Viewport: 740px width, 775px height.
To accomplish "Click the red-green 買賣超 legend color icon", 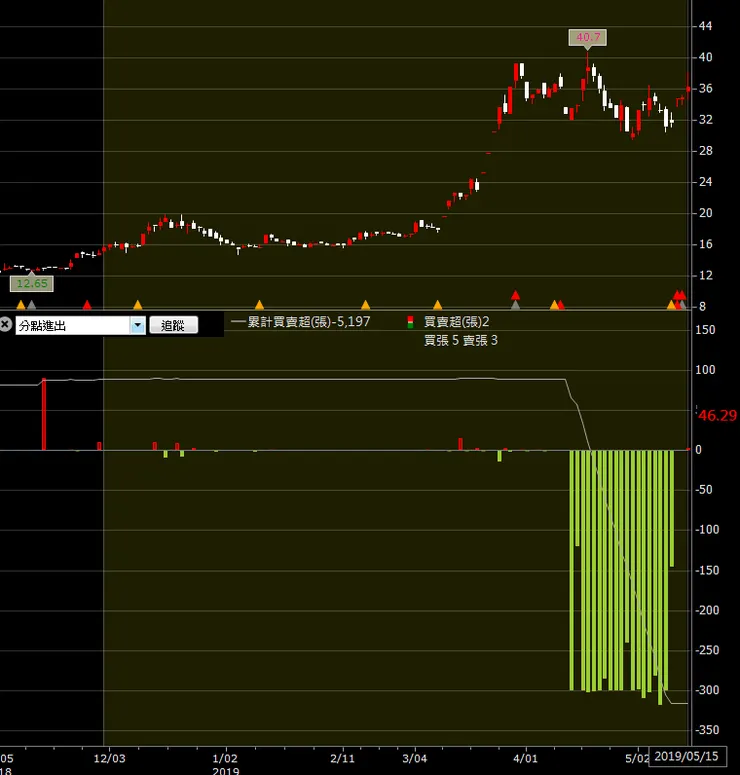I will pos(410,322).
